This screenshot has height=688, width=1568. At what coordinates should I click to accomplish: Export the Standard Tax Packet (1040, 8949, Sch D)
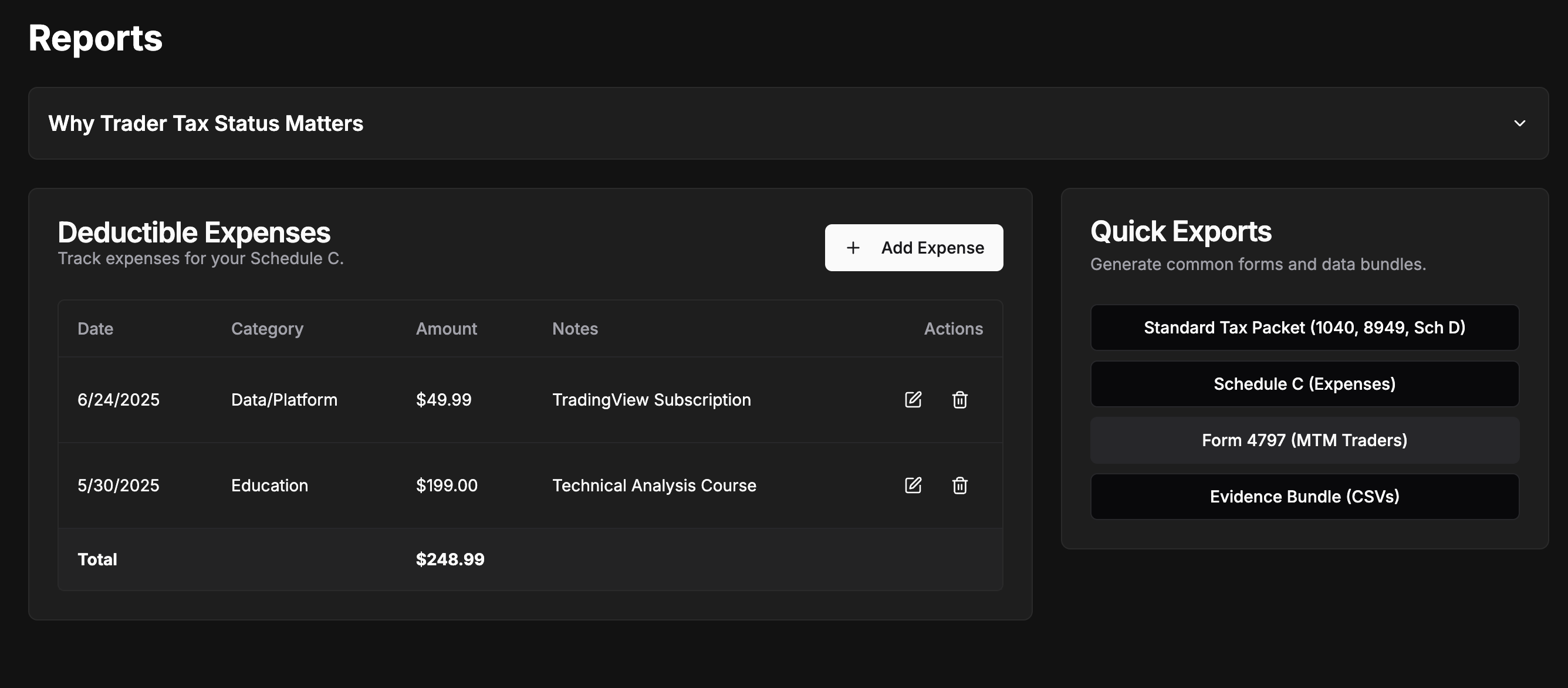click(1305, 328)
